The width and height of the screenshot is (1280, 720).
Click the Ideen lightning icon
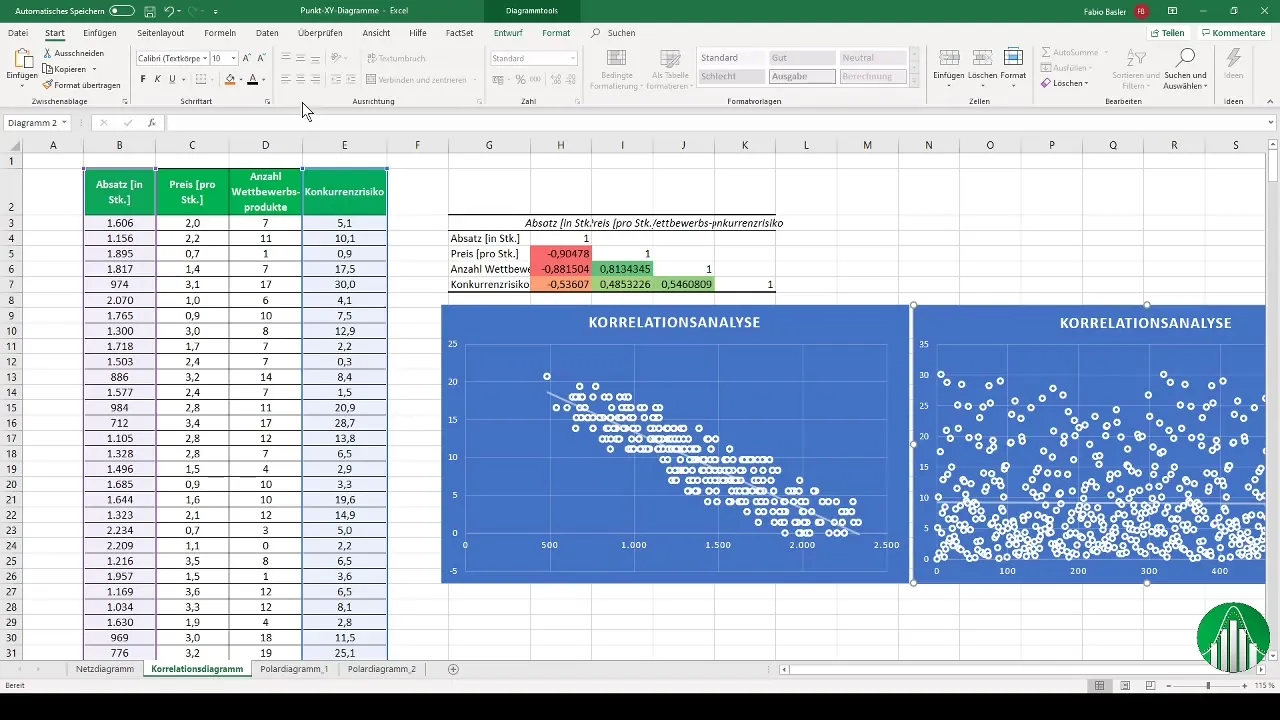[x=1233, y=58]
